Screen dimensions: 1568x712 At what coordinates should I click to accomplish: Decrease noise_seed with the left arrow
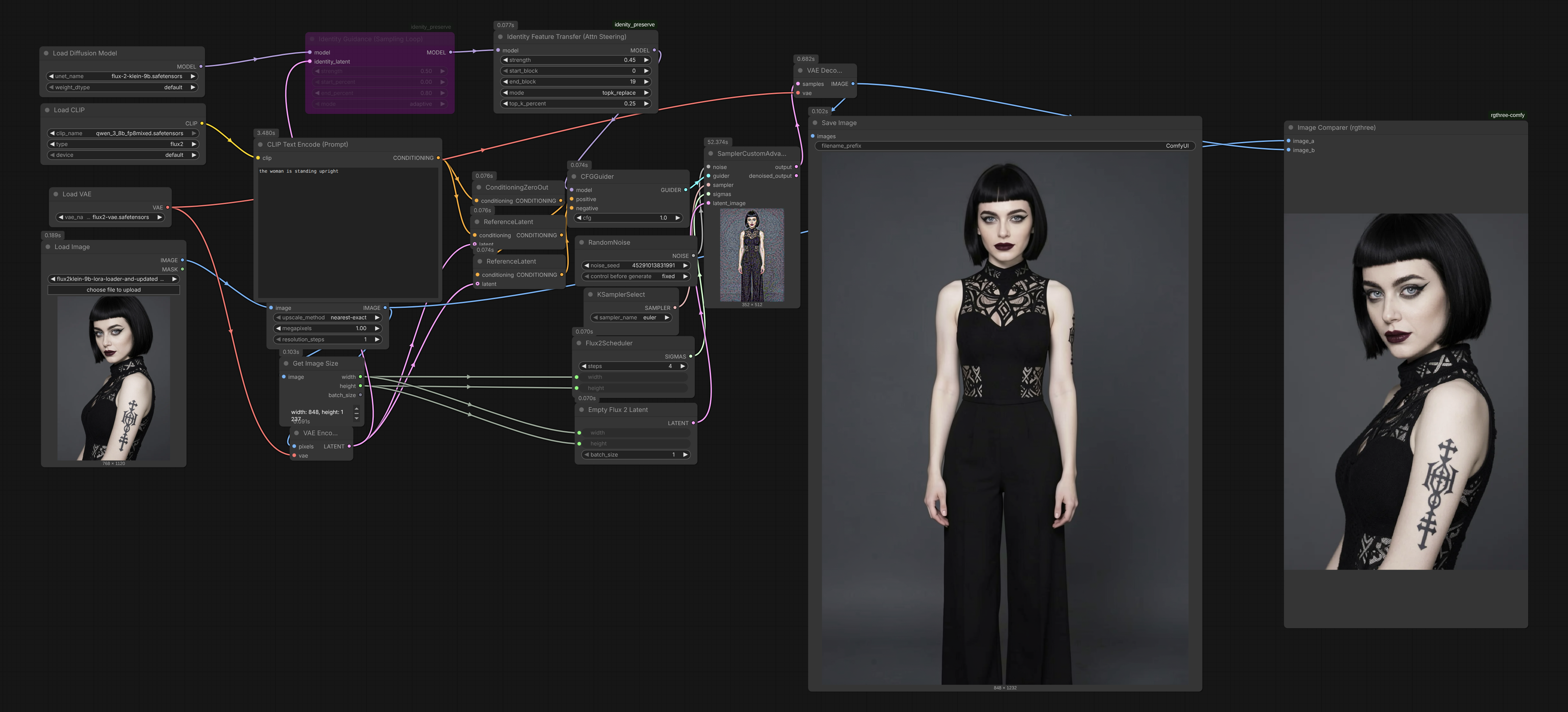(x=587, y=265)
